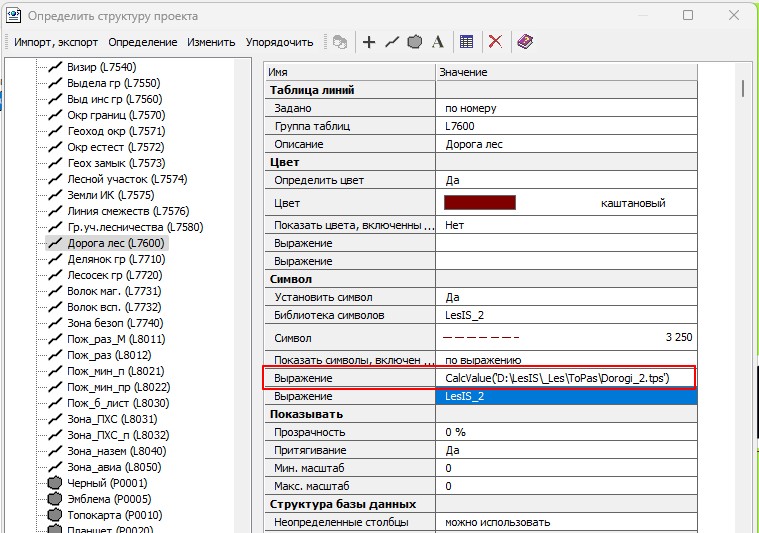This screenshot has width=759, height=533.
Task: Select the add line tool icon
Action: [x=391, y=42]
